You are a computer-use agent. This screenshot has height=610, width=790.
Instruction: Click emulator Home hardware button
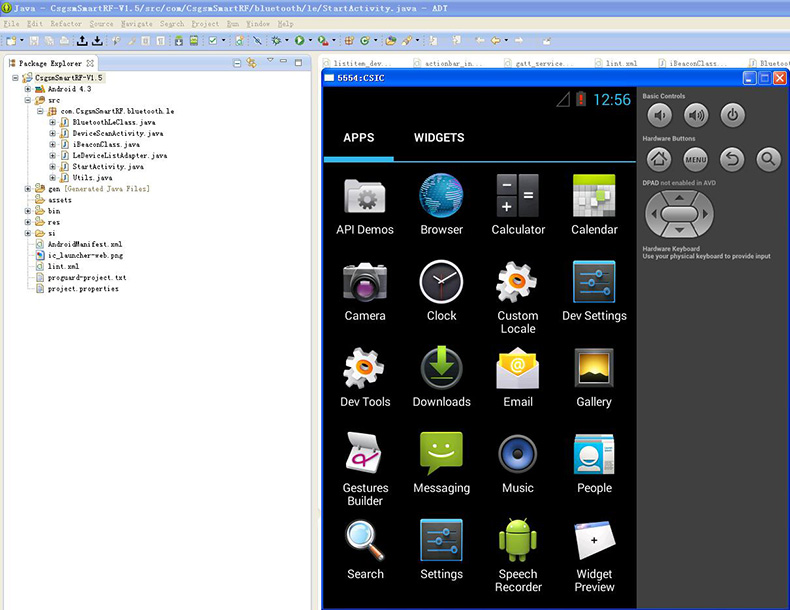[x=659, y=159]
